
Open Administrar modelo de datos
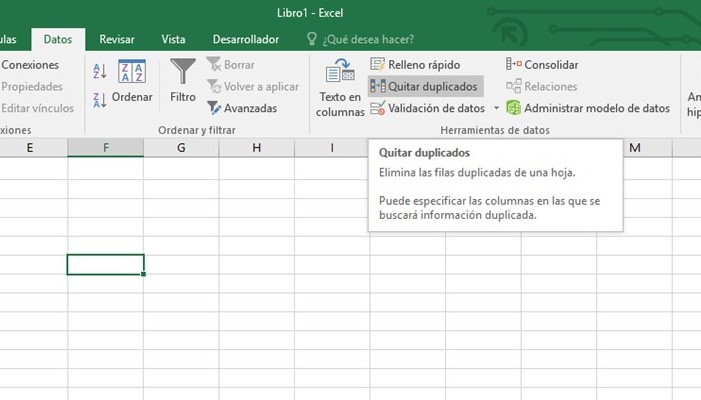pos(588,108)
